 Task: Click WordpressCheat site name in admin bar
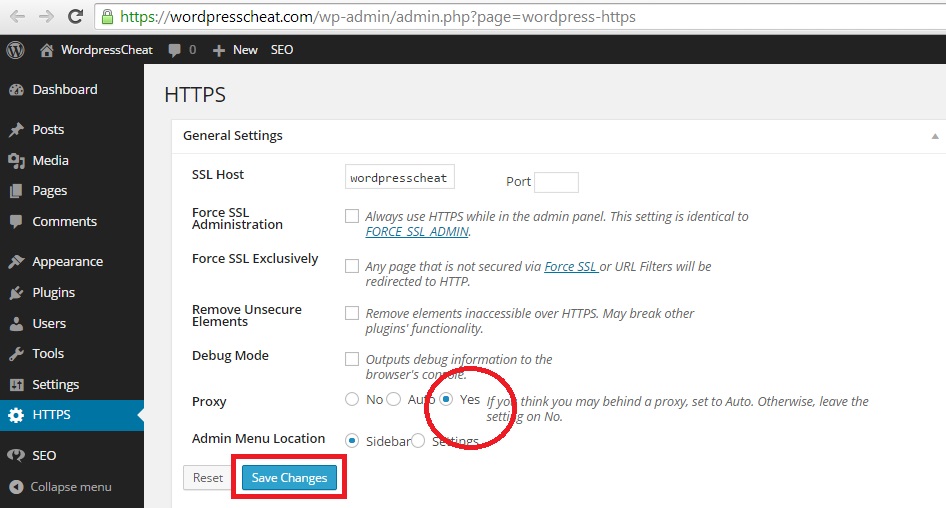tap(107, 50)
